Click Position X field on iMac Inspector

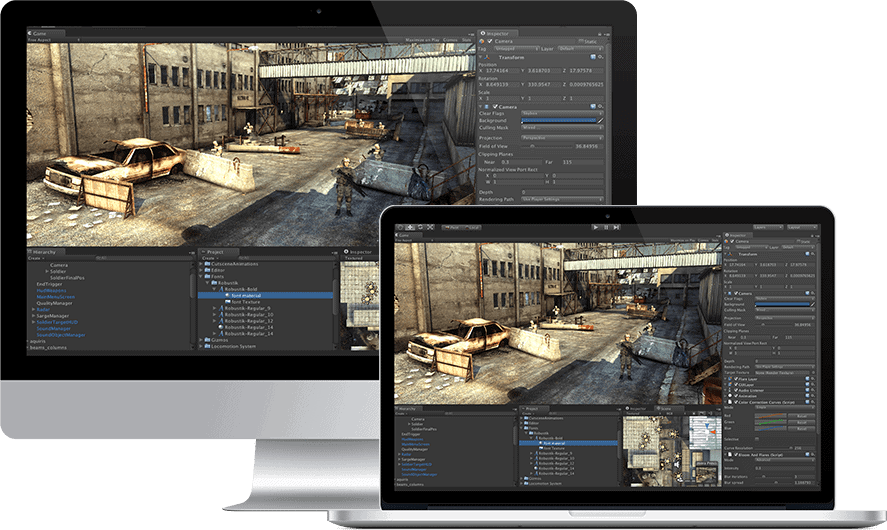click(502, 71)
